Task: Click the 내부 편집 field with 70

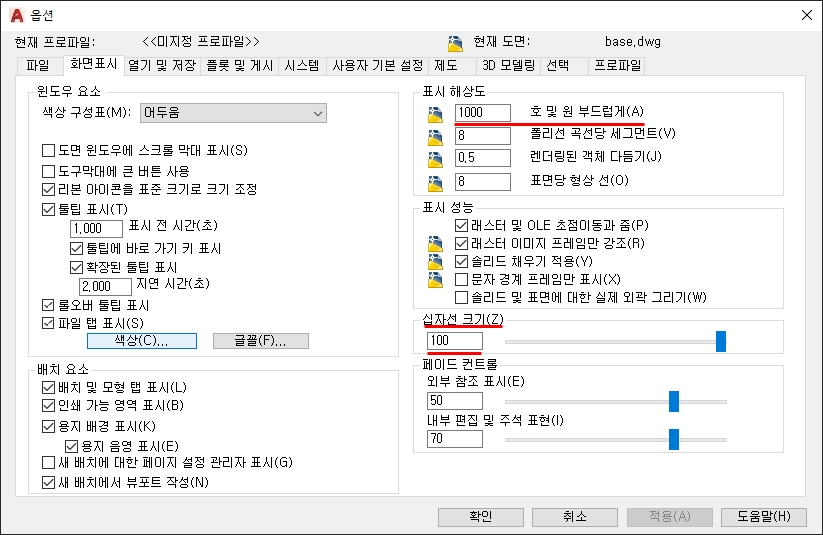Action: [x=455, y=438]
